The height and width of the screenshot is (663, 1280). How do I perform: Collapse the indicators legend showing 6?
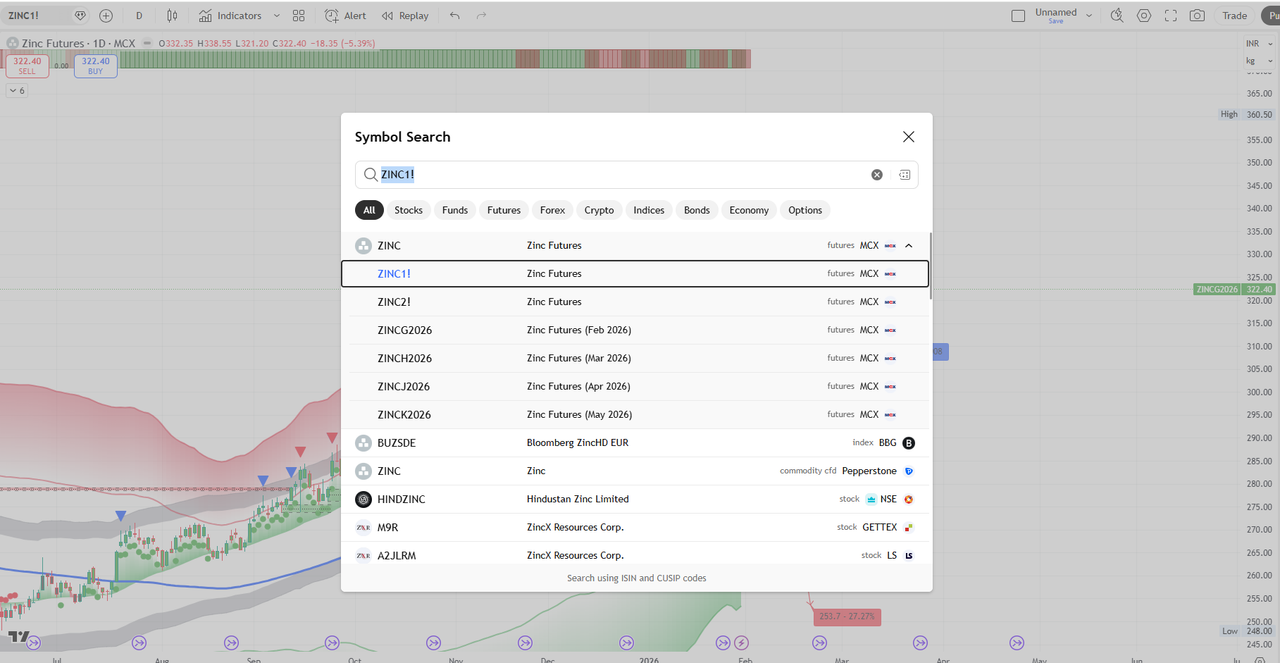click(x=17, y=90)
